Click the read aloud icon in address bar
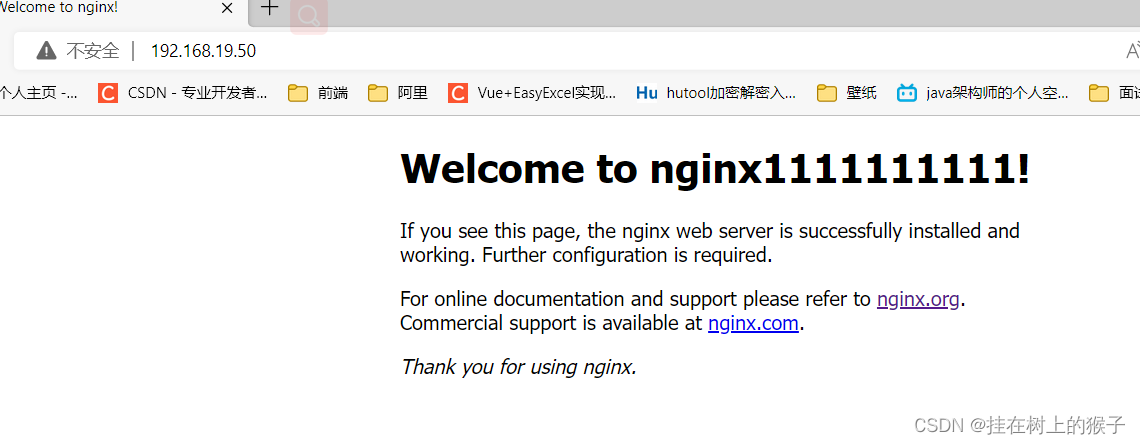Screen dimensions: 1140x444 pyautogui.click(x=1132, y=51)
